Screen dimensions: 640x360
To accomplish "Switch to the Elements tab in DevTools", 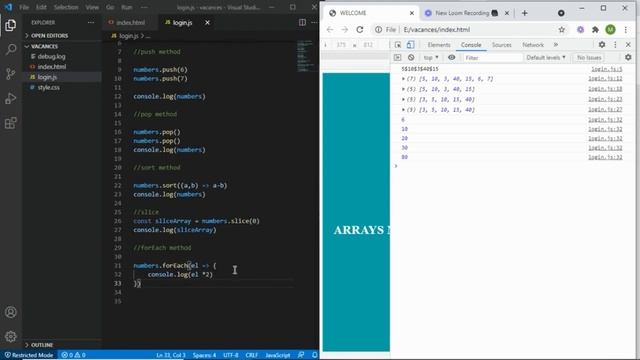I will point(439,45).
